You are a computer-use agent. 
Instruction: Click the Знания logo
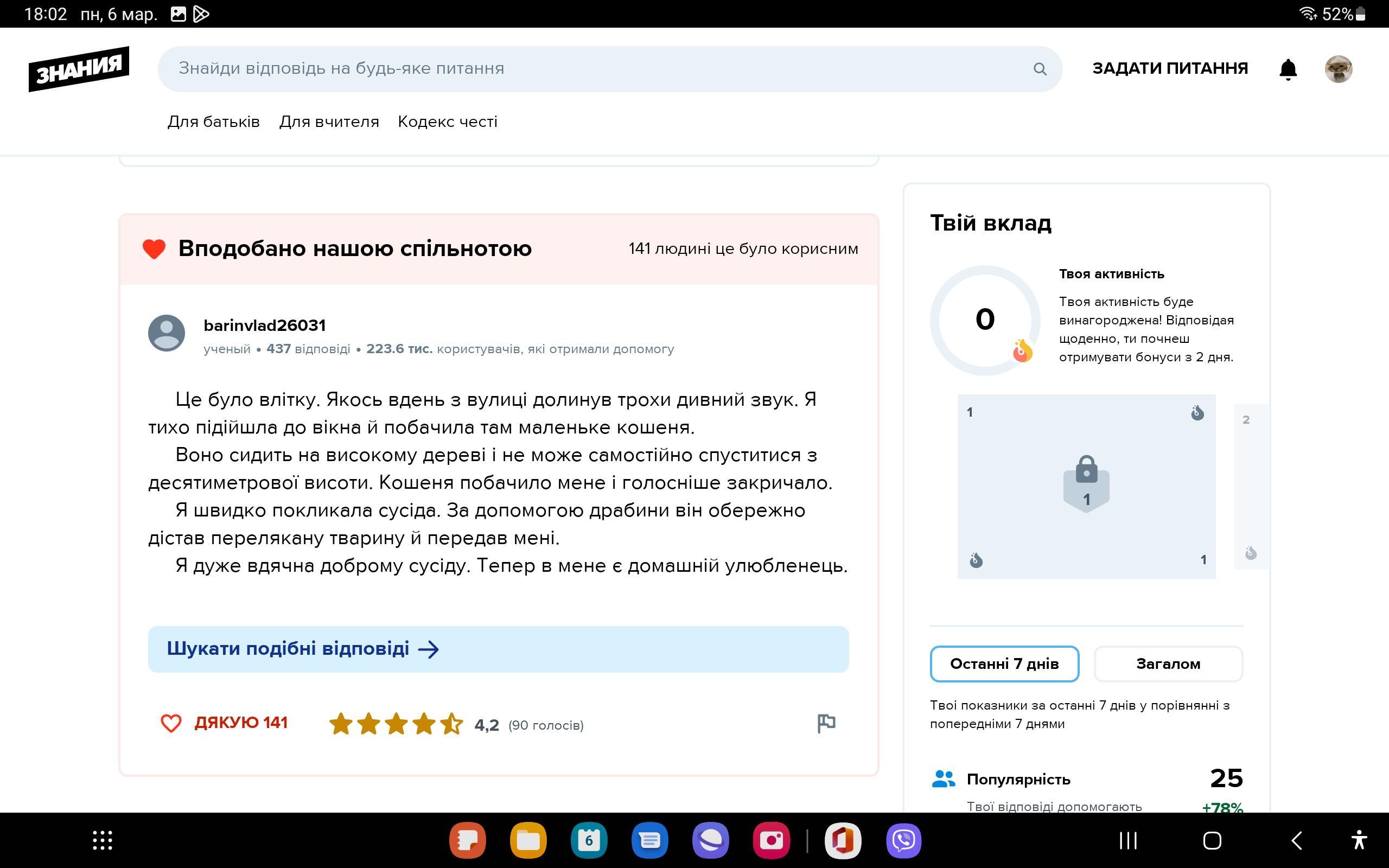(x=79, y=69)
